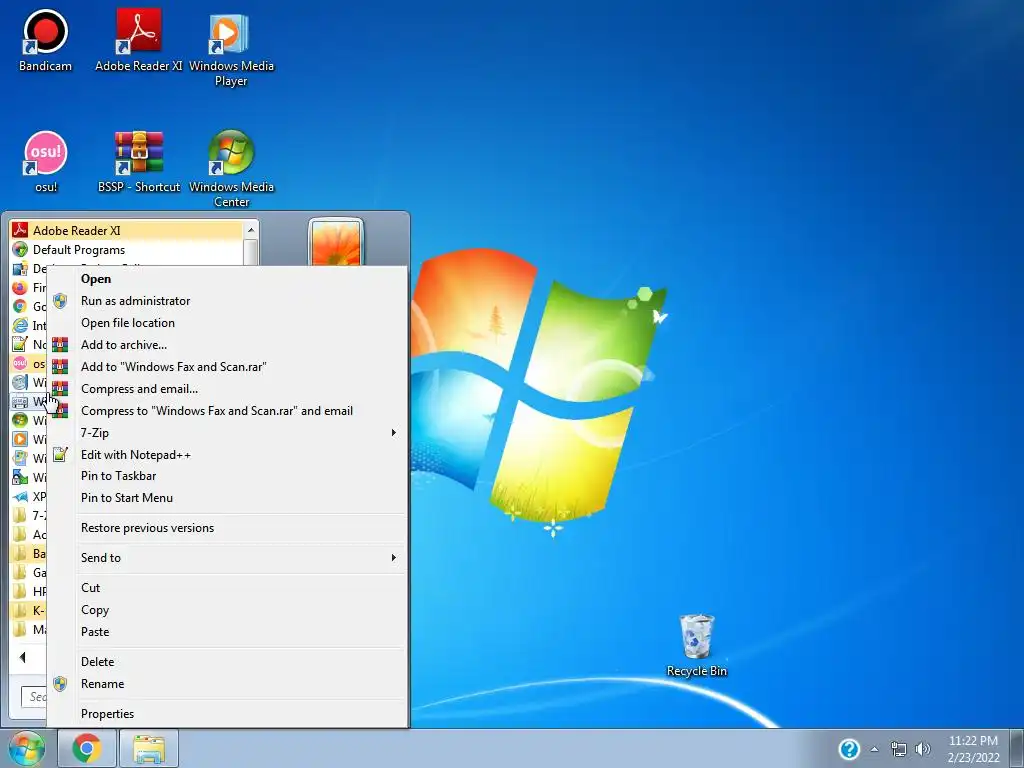Select the Recycle Bin on the desktop

[x=696, y=645]
